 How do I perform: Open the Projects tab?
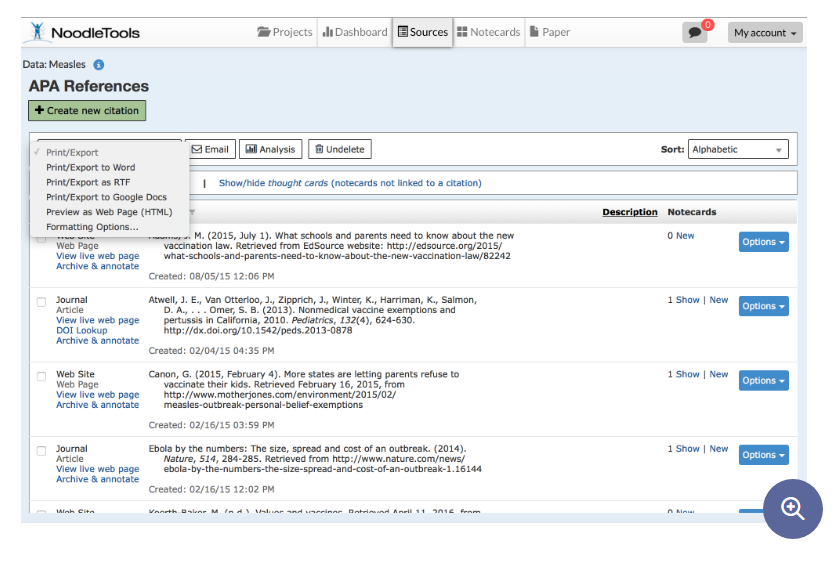pyautogui.click(x=285, y=32)
